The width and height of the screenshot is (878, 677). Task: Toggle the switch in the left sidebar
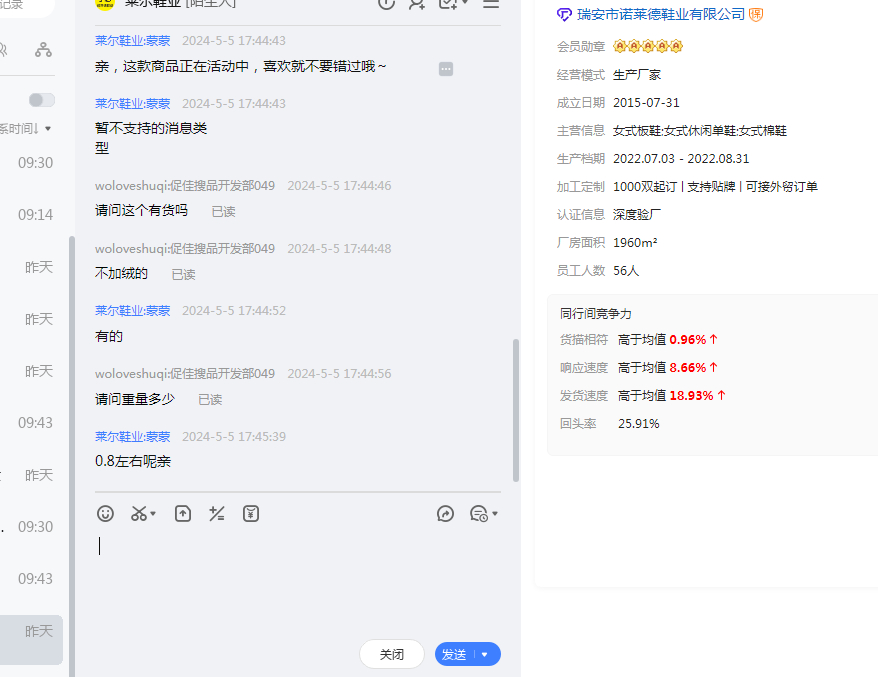[x=42, y=100]
